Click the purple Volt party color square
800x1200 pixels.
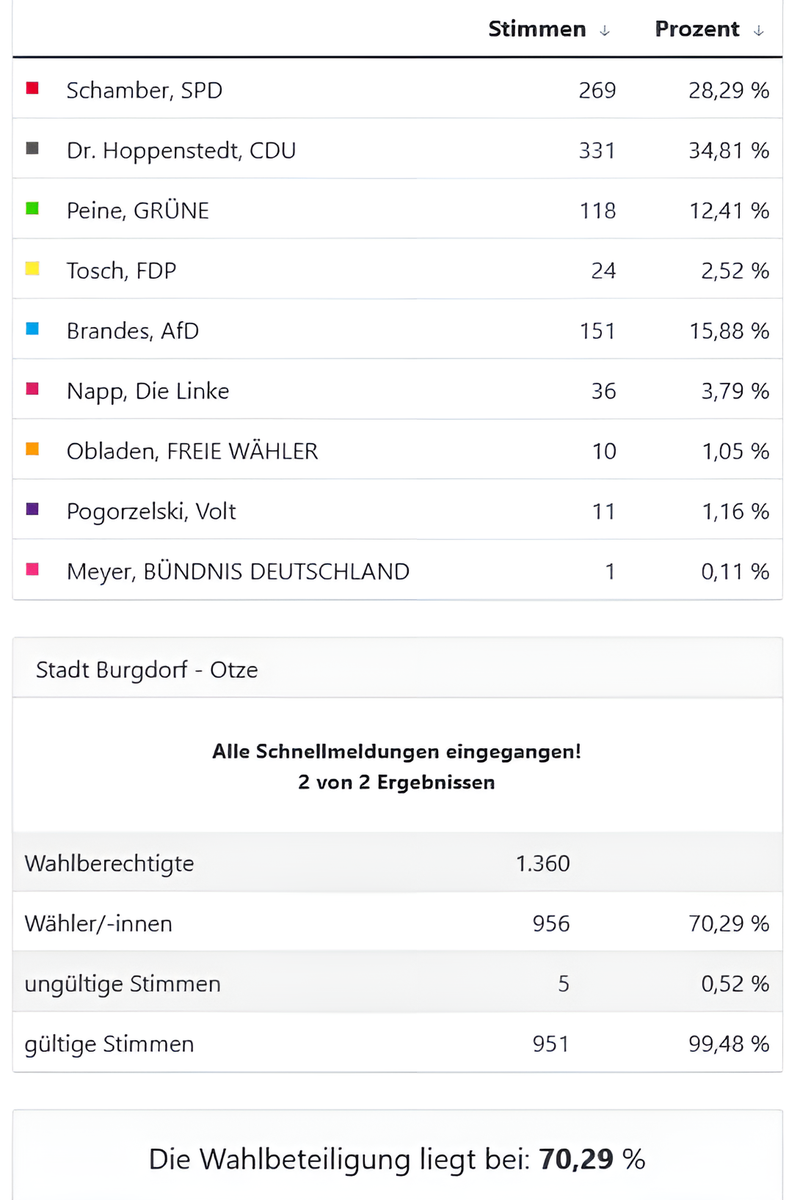31,509
